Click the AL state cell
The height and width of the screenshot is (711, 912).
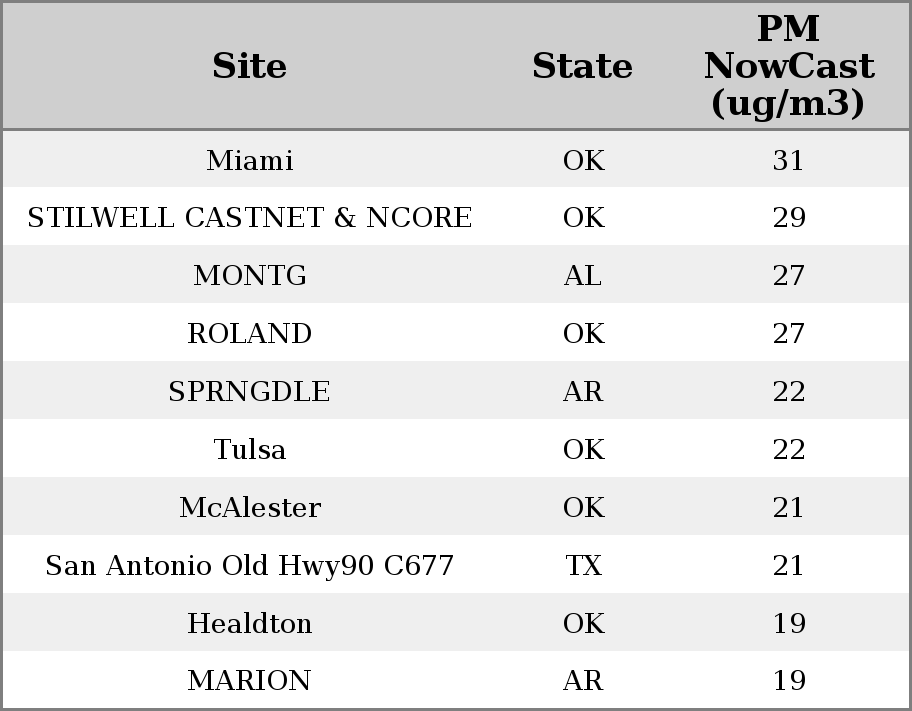click(583, 276)
